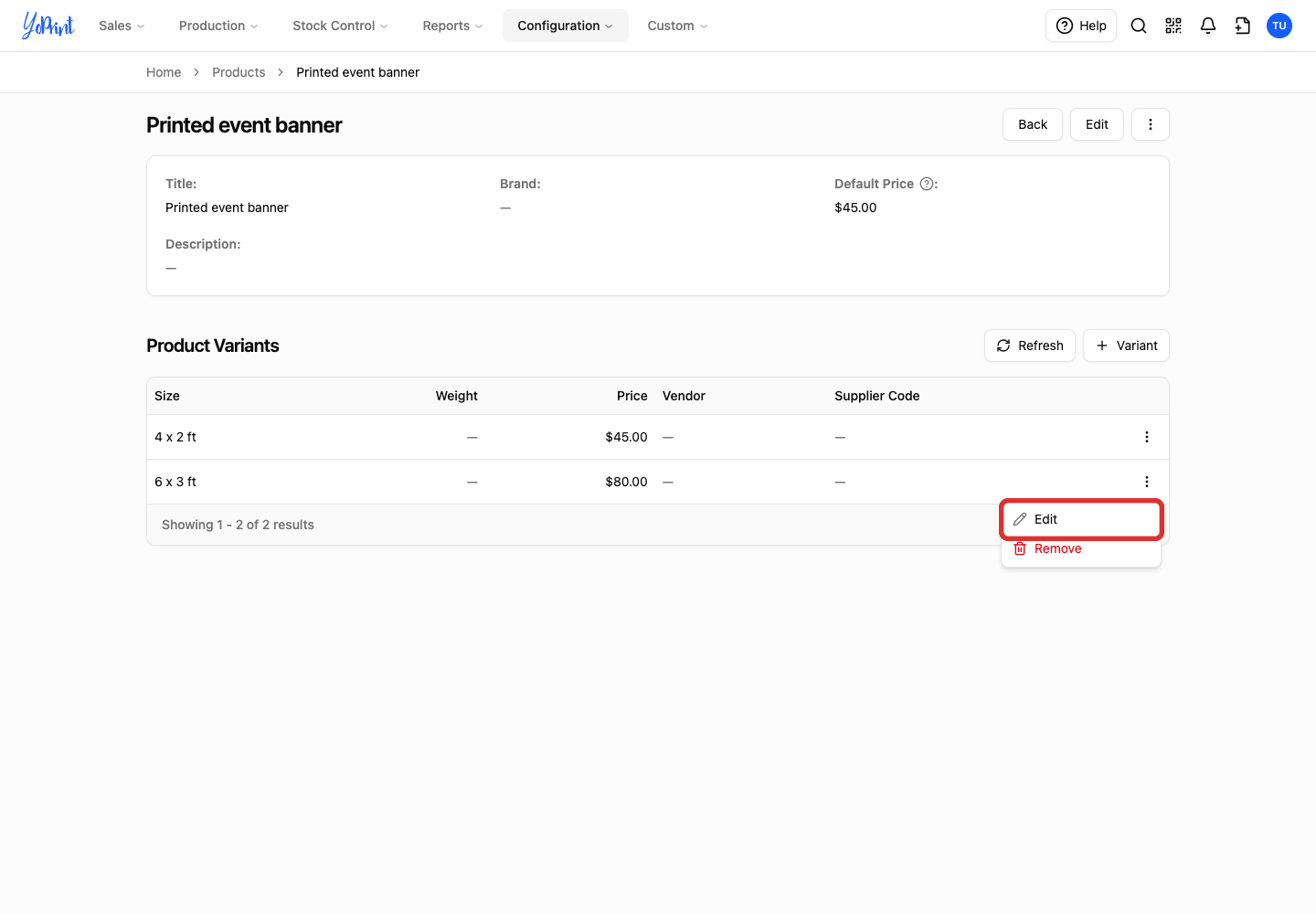Viewport: 1316px width, 914px height.
Task: Choose Edit in the variant context menu
Action: (x=1081, y=519)
